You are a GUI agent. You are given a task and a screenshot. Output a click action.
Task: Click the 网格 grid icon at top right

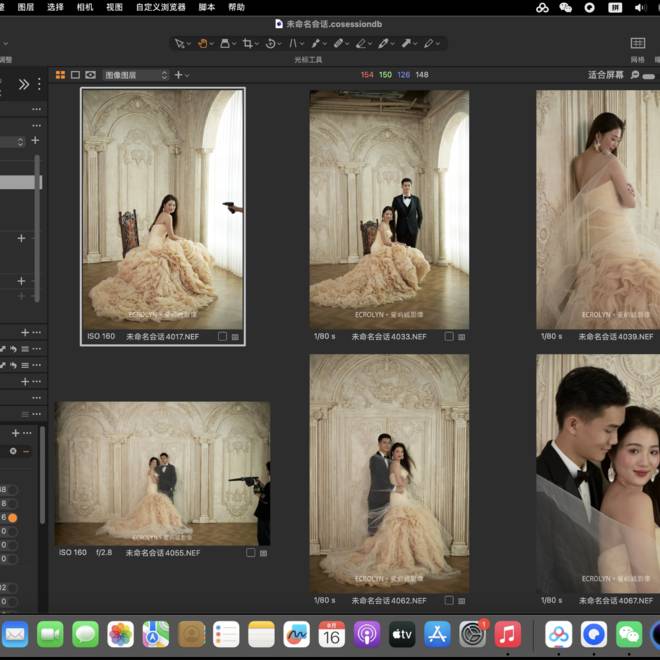tap(638, 43)
